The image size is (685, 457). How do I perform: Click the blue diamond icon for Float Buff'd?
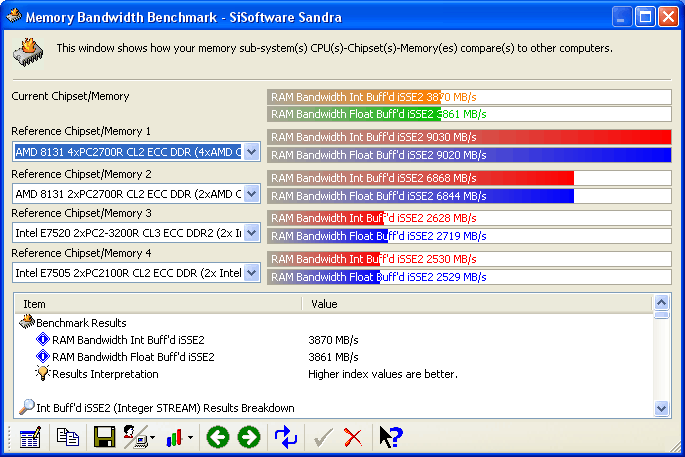[x=43, y=356]
